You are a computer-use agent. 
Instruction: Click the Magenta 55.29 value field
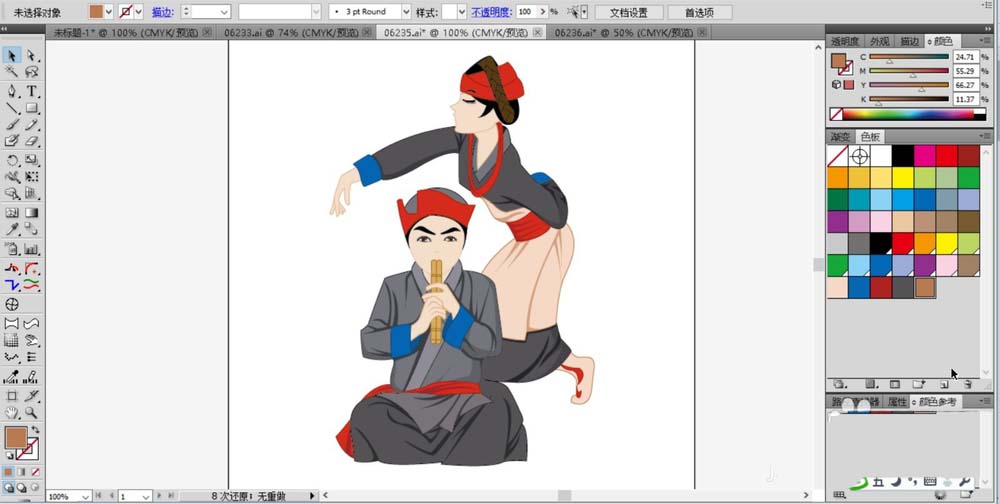coord(966,71)
